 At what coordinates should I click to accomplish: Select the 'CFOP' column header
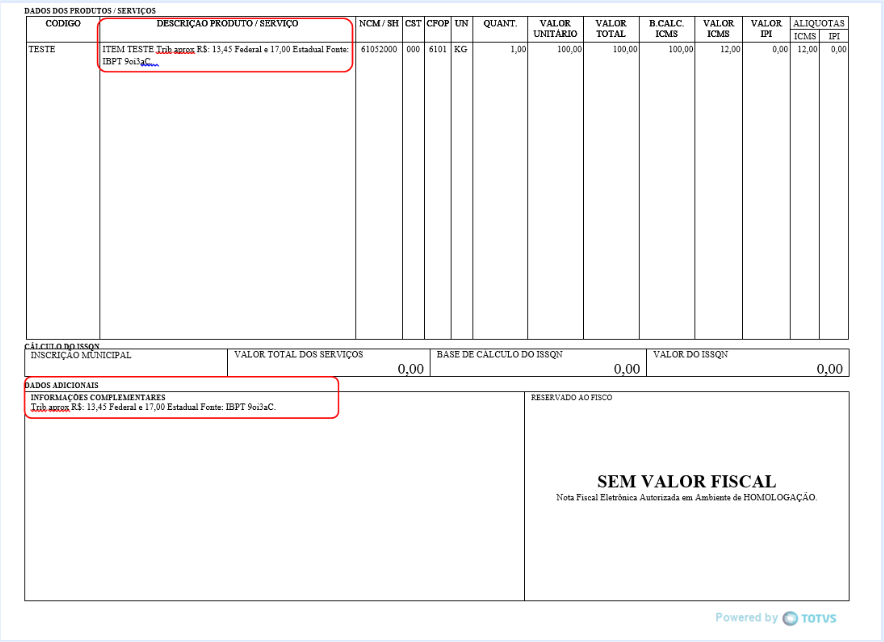(438, 24)
